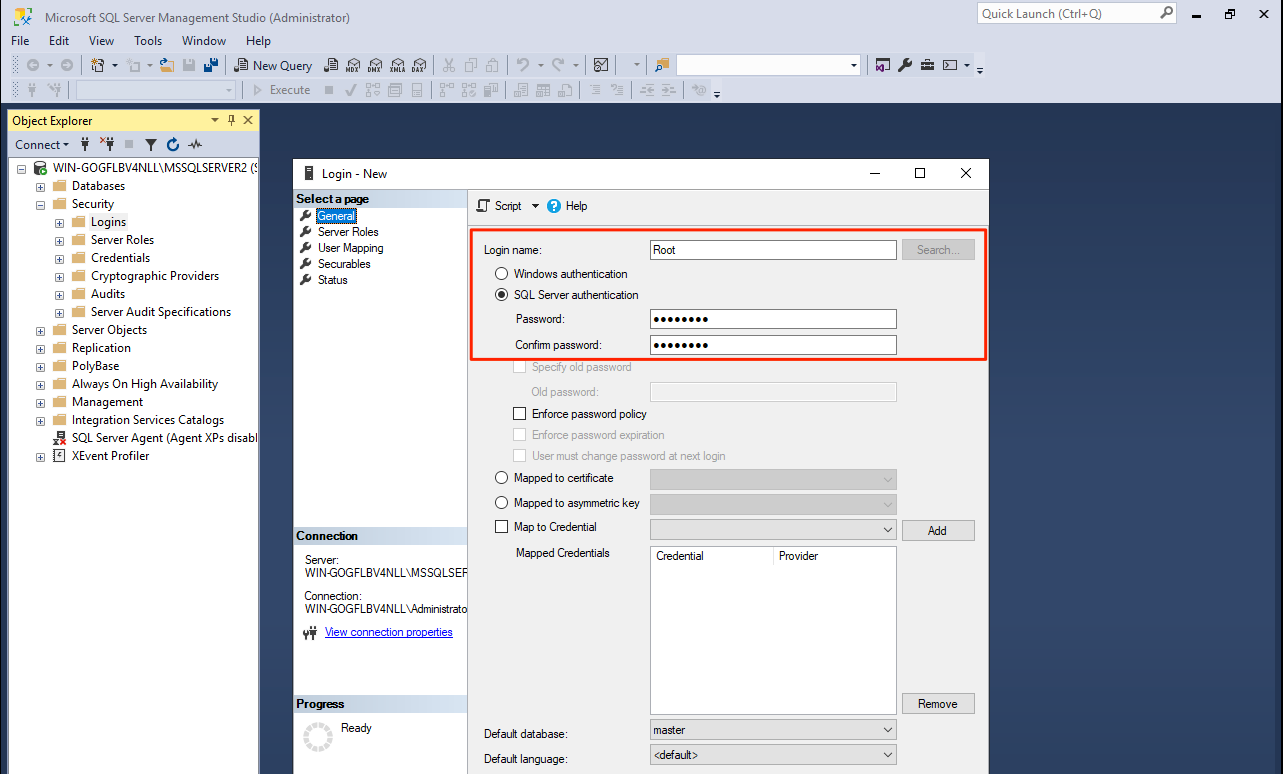Open the Connect dropdown in Object Explorer
This screenshot has height=774, width=1283.
pos(42,144)
